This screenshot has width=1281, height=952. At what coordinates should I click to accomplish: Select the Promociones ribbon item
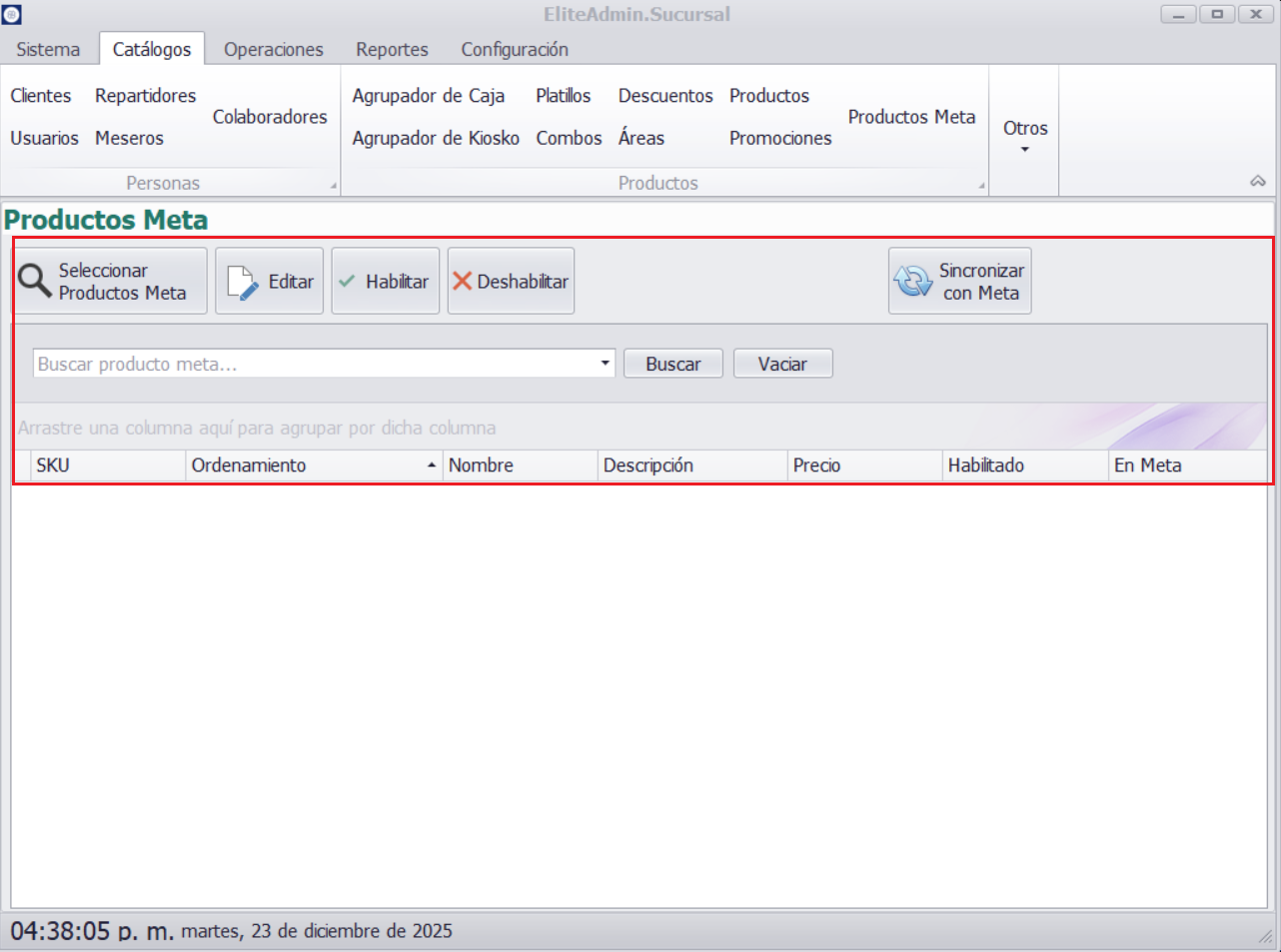pos(780,138)
